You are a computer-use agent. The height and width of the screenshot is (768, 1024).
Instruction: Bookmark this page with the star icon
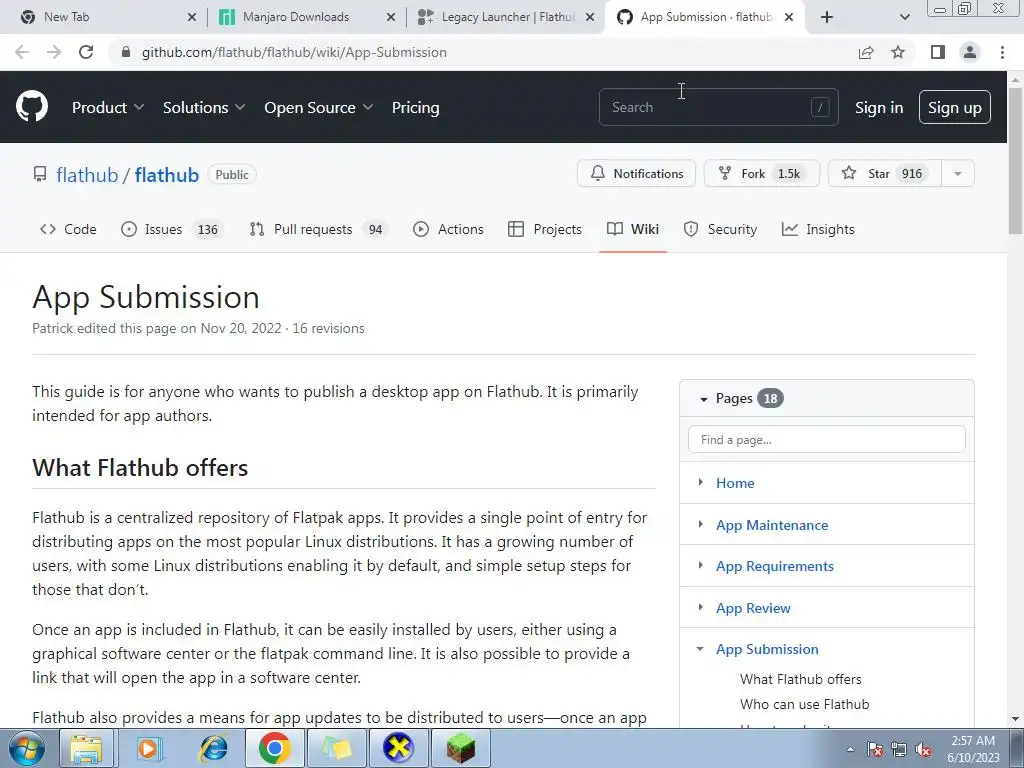[x=898, y=52]
